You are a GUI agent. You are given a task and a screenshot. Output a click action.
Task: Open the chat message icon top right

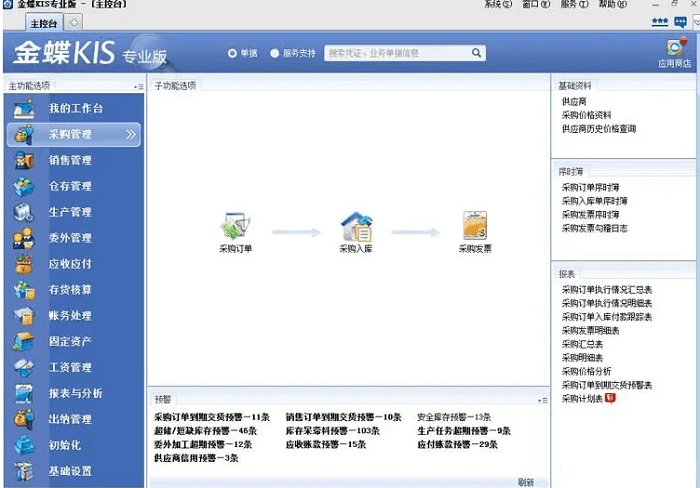tap(680, 21)
